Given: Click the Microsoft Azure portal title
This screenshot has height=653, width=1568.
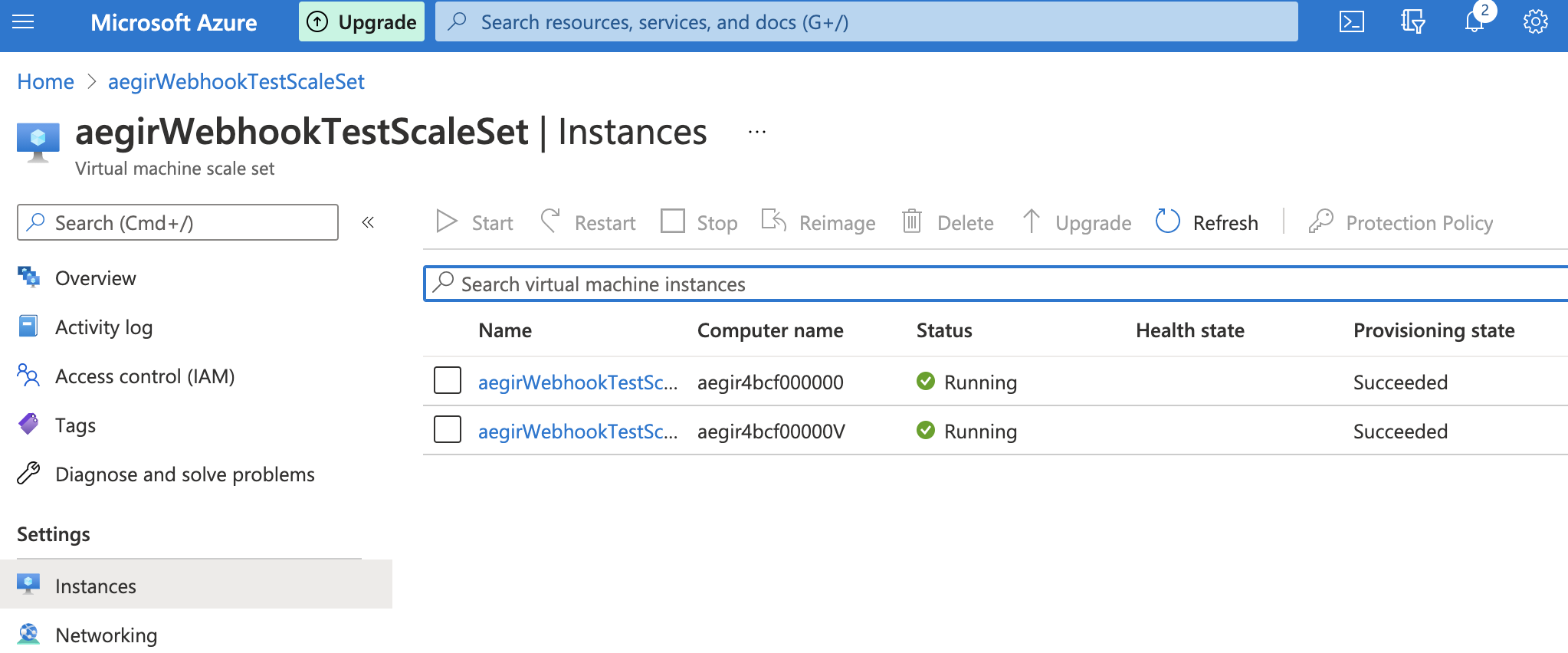Looking at the screenshot, I should coord(174,22).
